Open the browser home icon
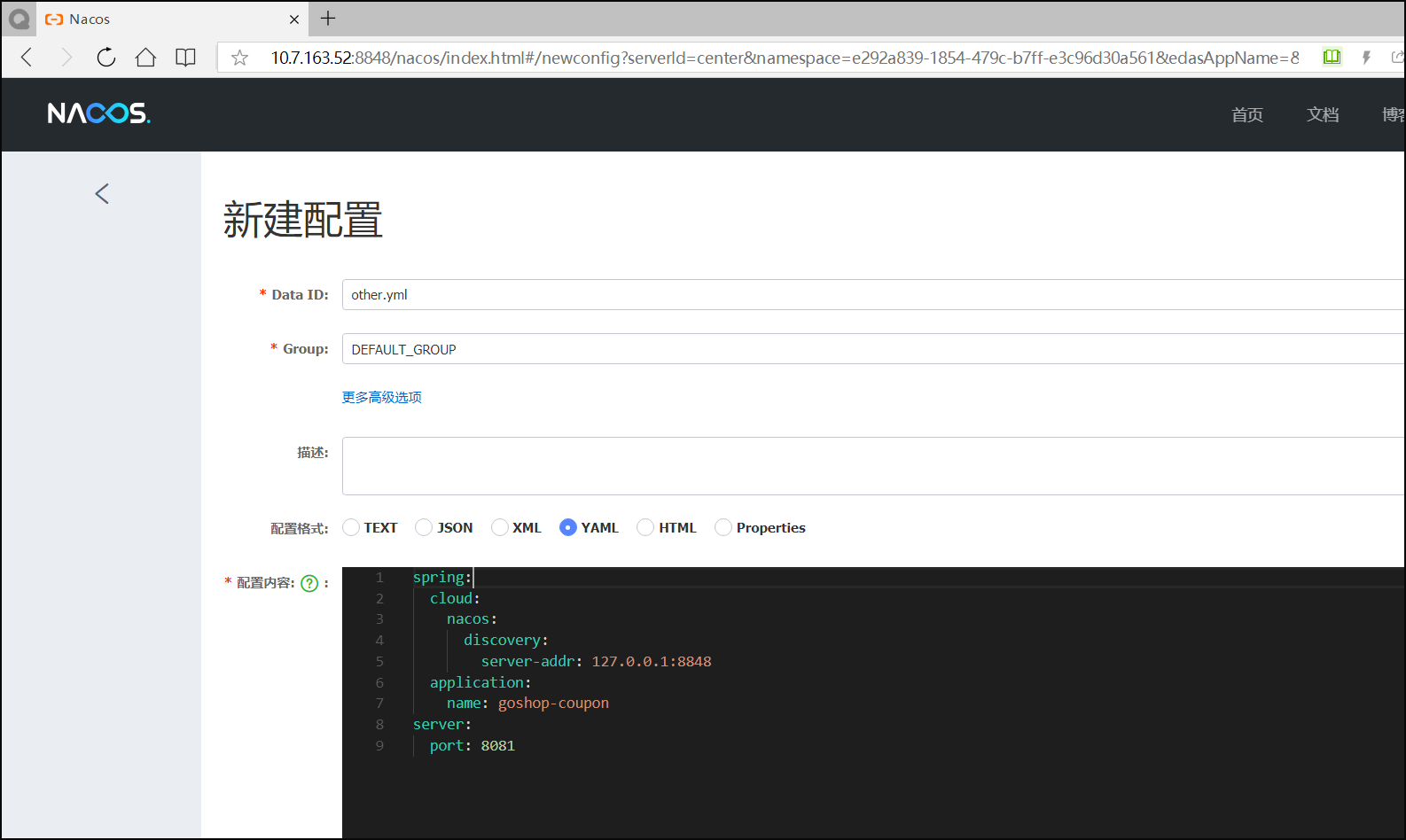This screenshot has height=840, width=1406. coord(145,58)
